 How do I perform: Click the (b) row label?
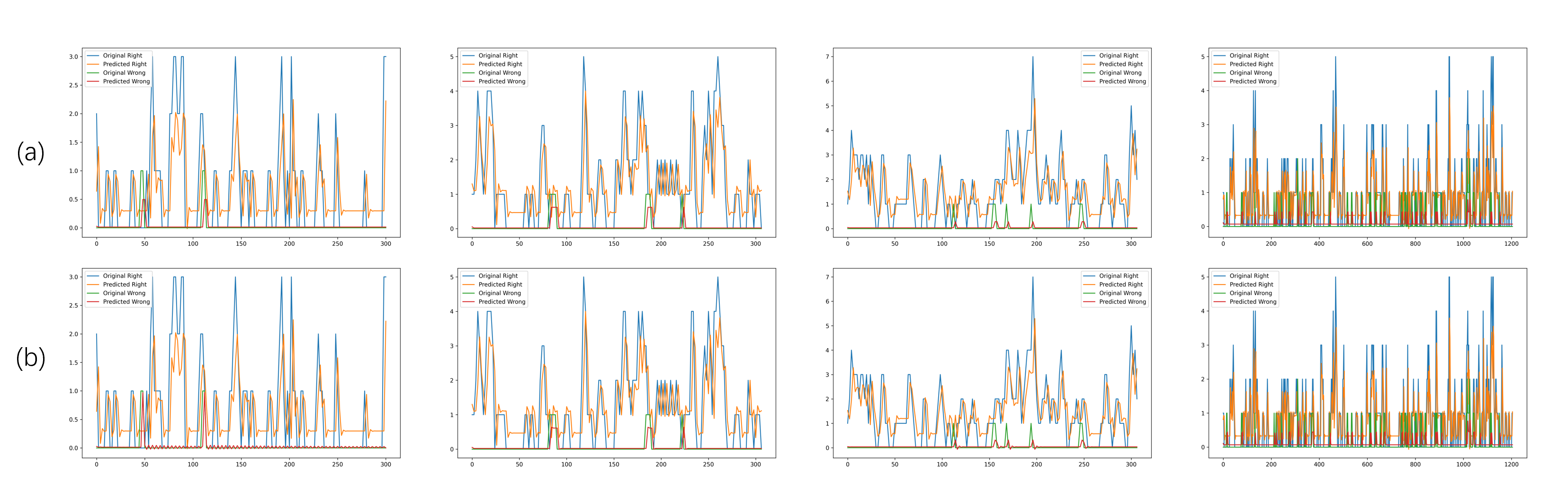30,358
